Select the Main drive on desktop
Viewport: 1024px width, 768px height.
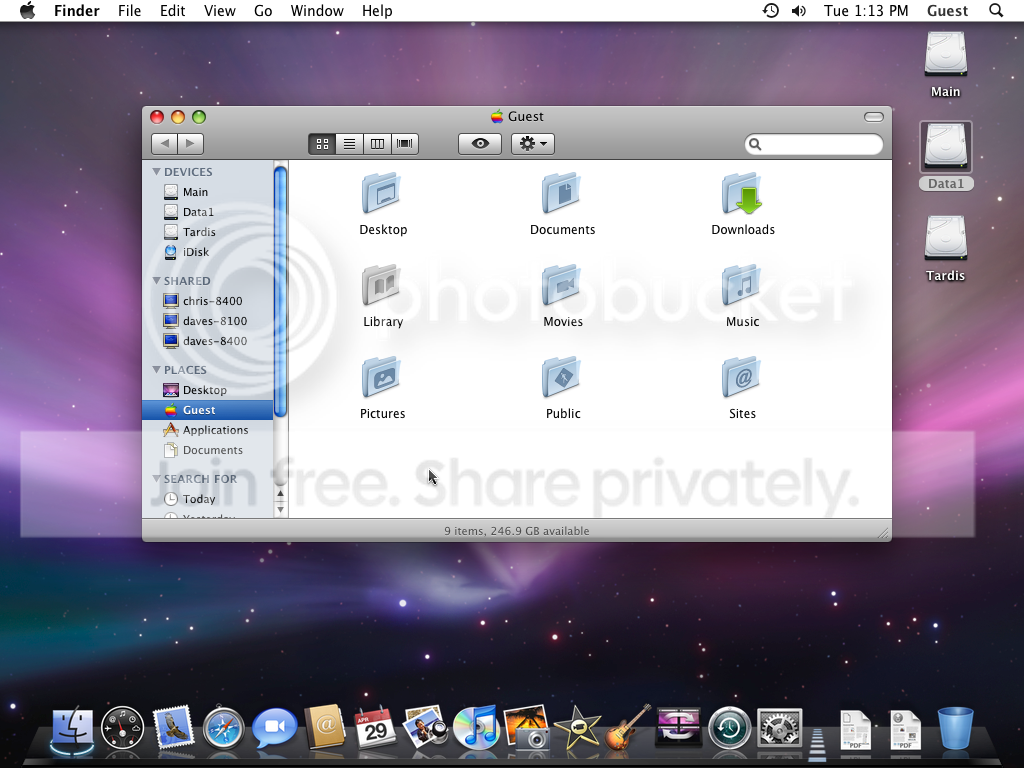[945, 65]
